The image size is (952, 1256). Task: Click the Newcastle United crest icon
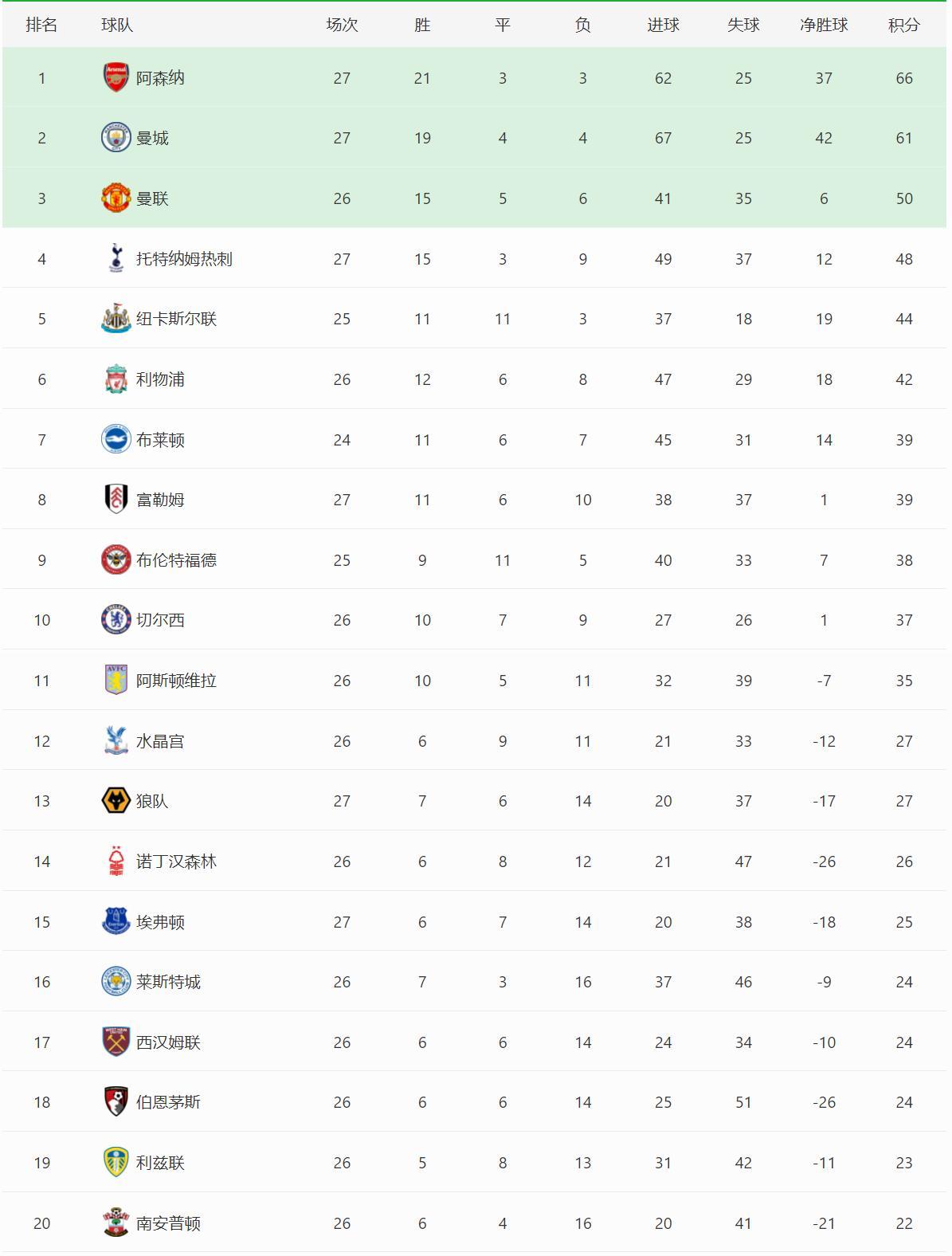pos(116,319)
